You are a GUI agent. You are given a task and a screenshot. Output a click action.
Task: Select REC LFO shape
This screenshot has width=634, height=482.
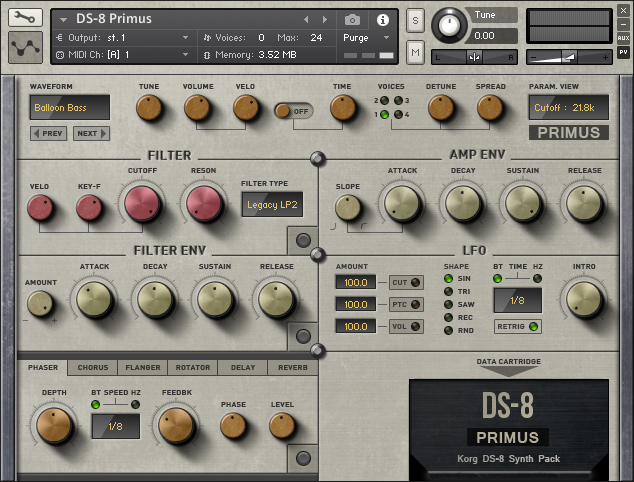pos(448,317)
